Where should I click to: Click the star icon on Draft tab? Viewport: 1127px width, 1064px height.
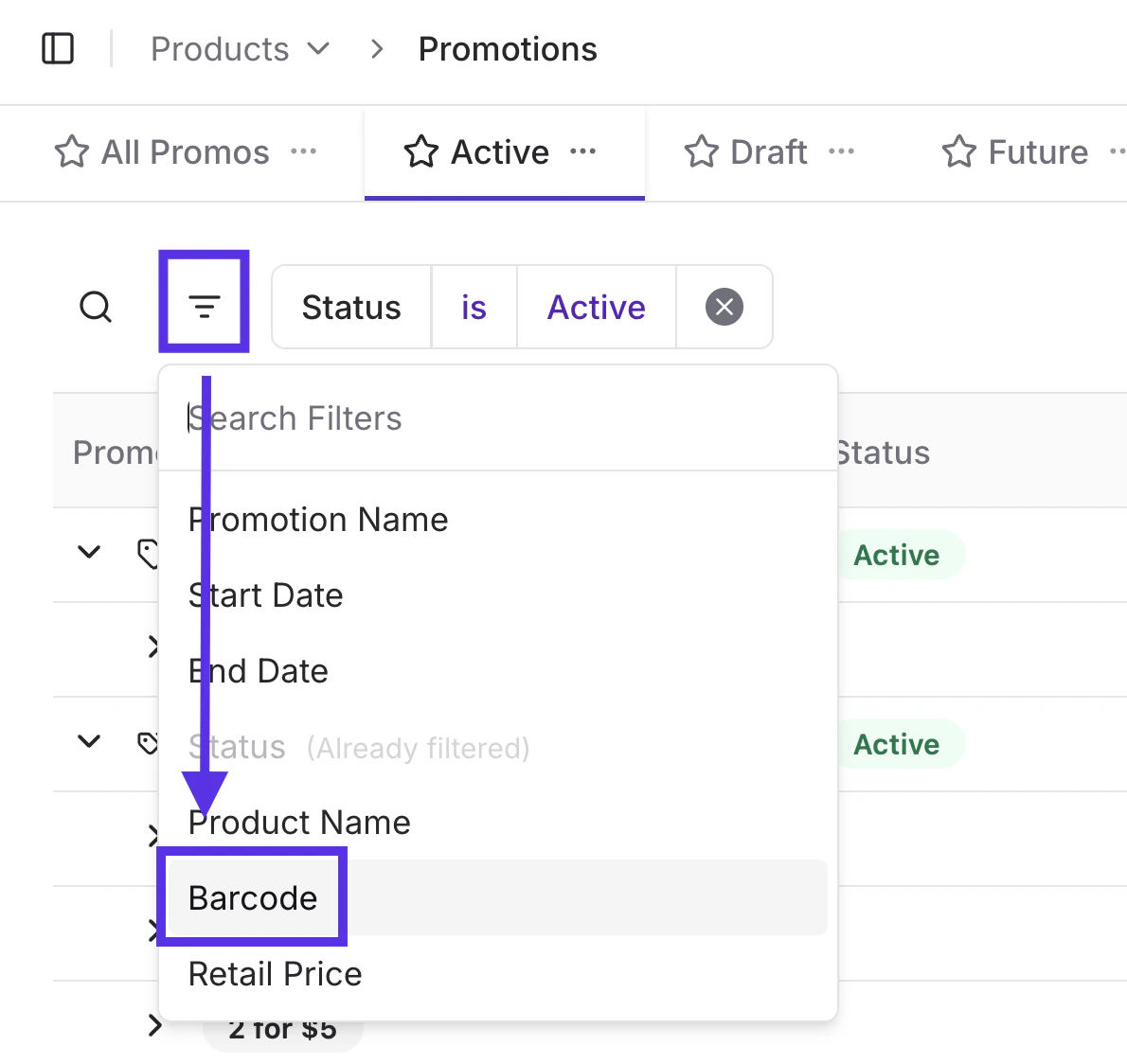(x=702, y=151)
